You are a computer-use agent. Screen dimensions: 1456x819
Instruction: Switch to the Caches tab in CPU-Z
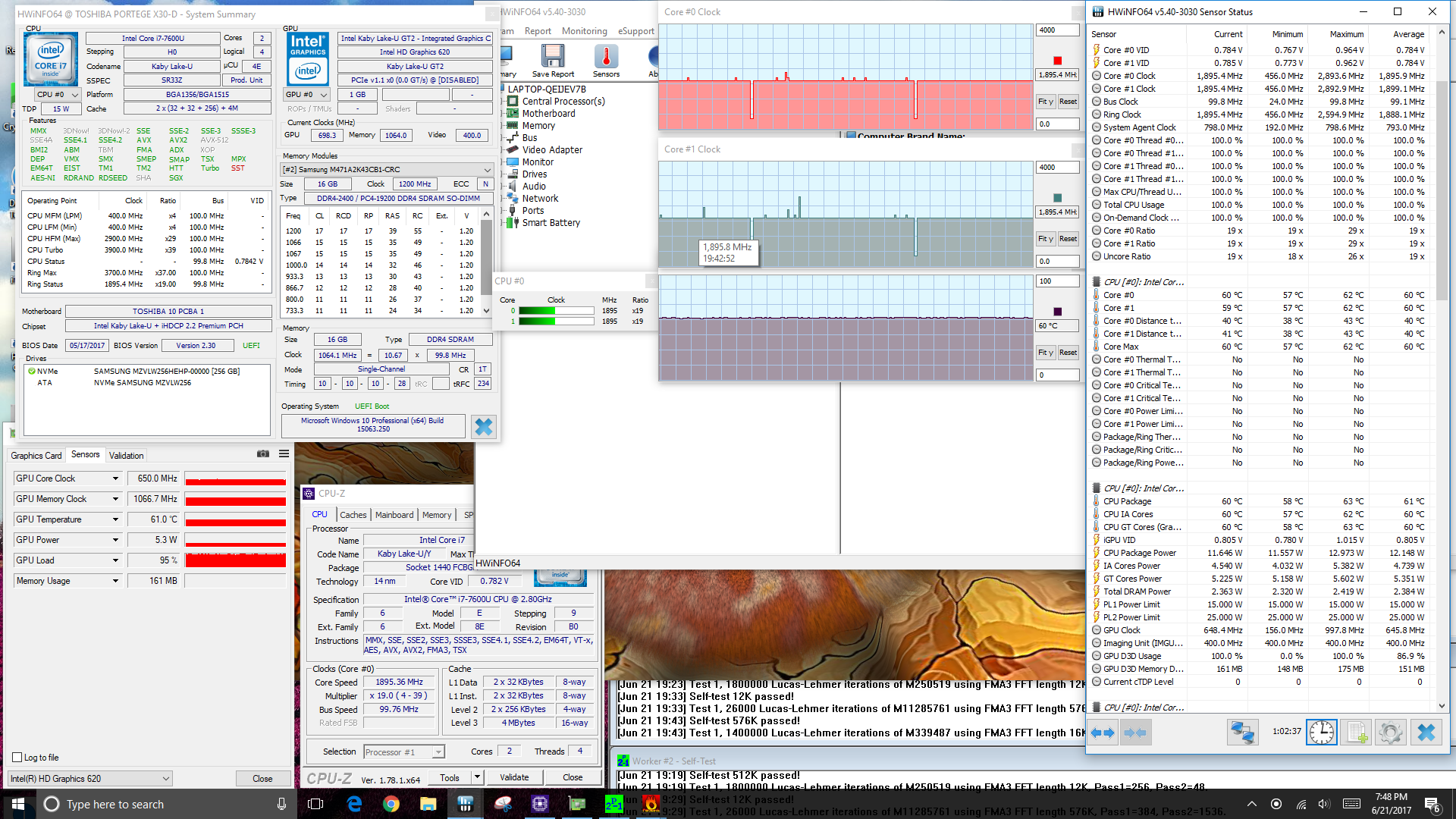coord(353,515)
